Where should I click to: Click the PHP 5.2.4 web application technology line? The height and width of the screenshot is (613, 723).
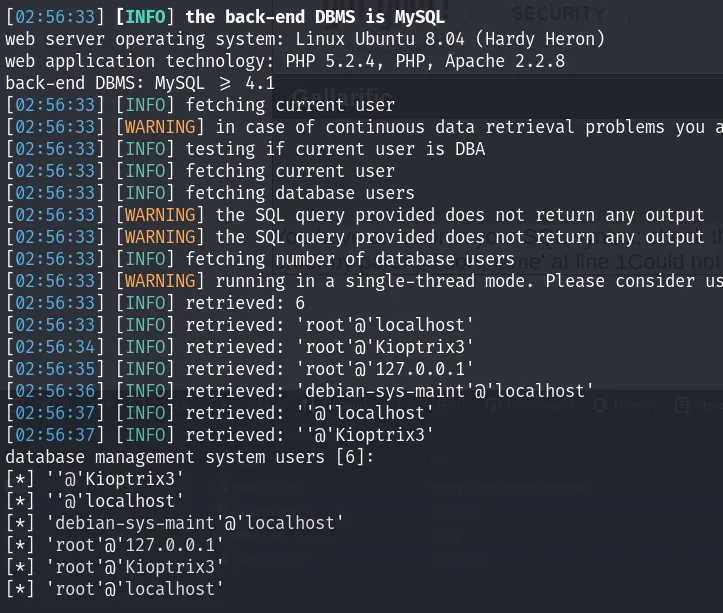285,61
